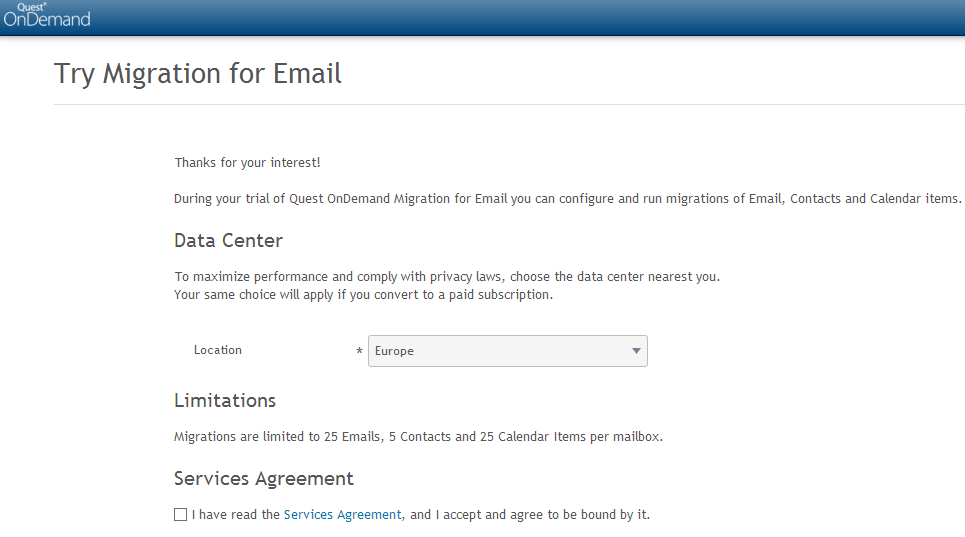Click the divider line under the title
This screenshot has width=965, height=537.
500,104
